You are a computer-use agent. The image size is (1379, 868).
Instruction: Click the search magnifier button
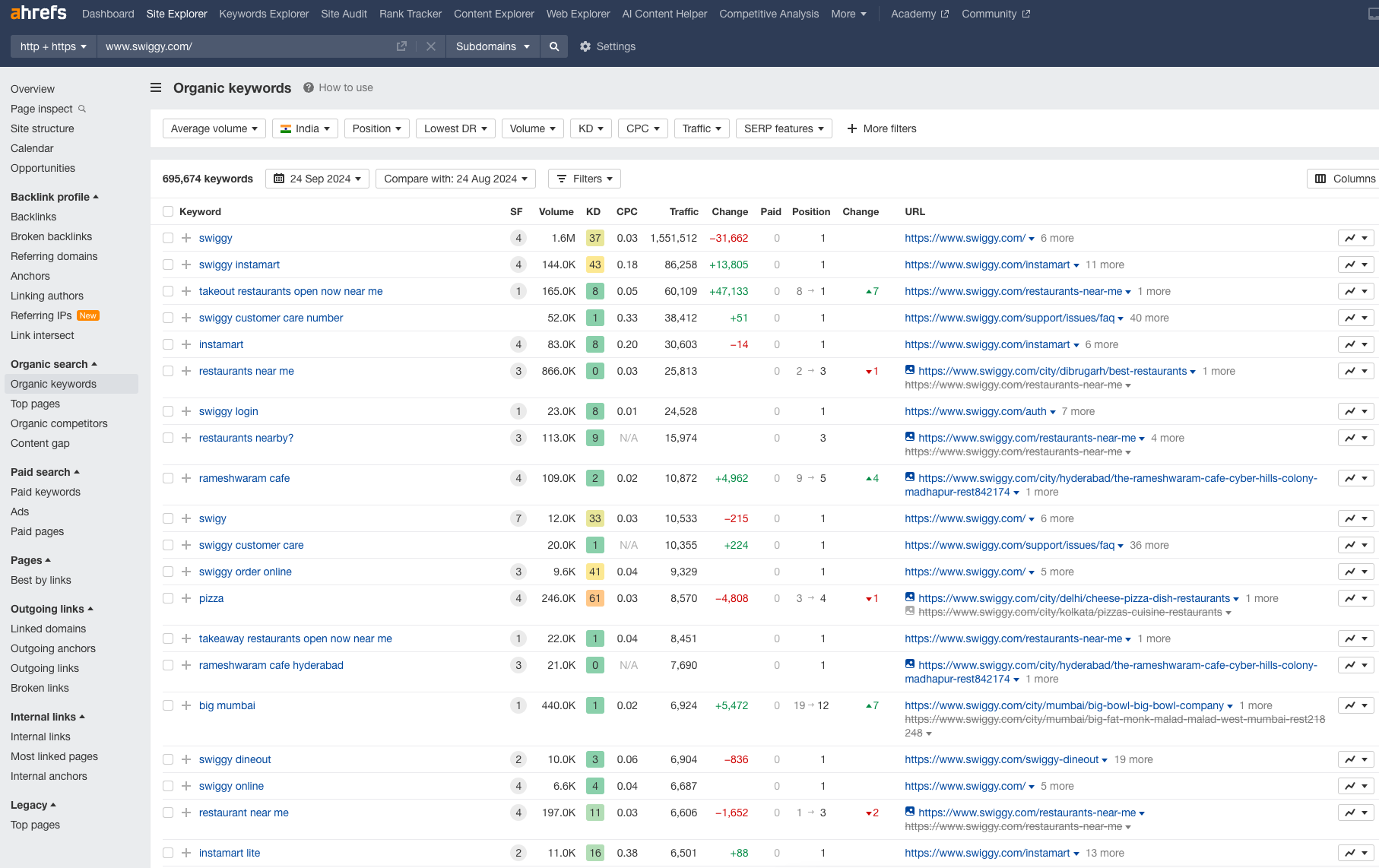(x=554, y=46)
